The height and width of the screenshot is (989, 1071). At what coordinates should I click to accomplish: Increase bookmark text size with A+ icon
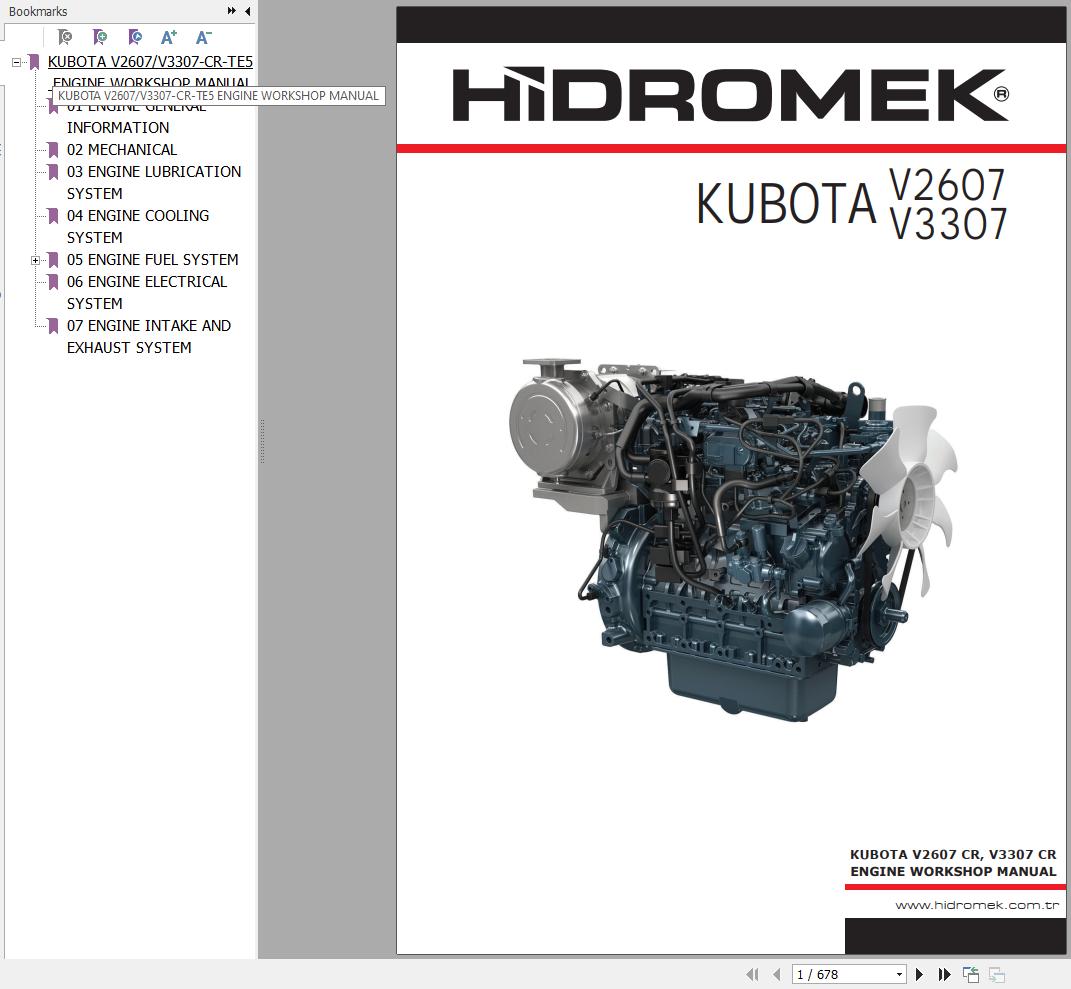[x=169, y=38]
